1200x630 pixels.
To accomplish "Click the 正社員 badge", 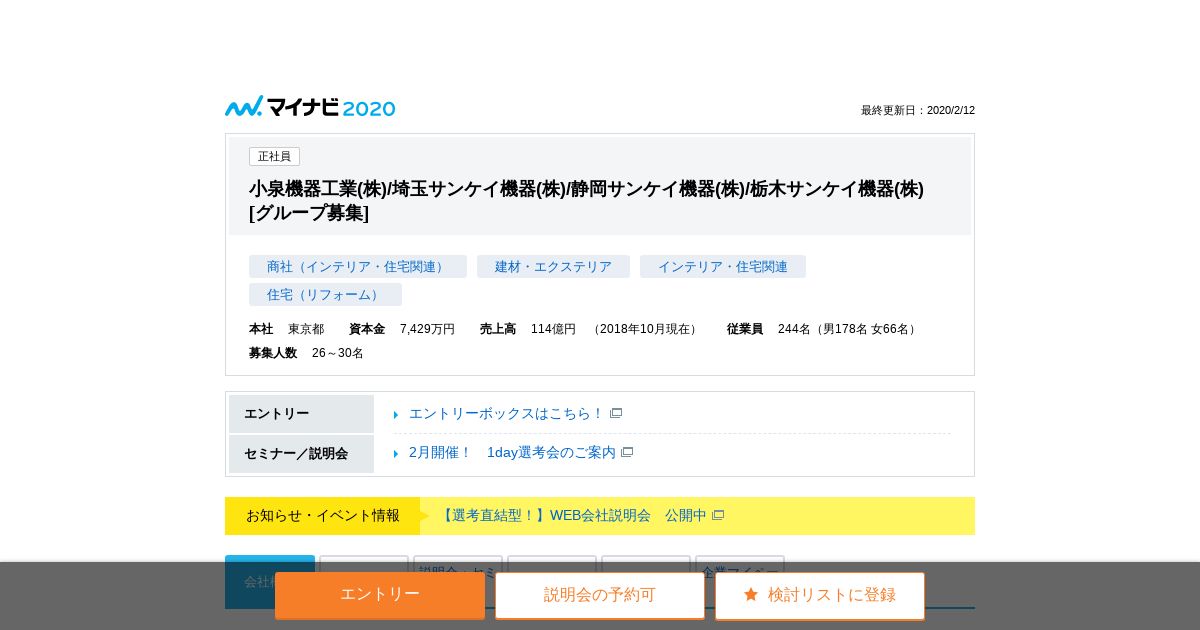I will (x=274, y=156).
